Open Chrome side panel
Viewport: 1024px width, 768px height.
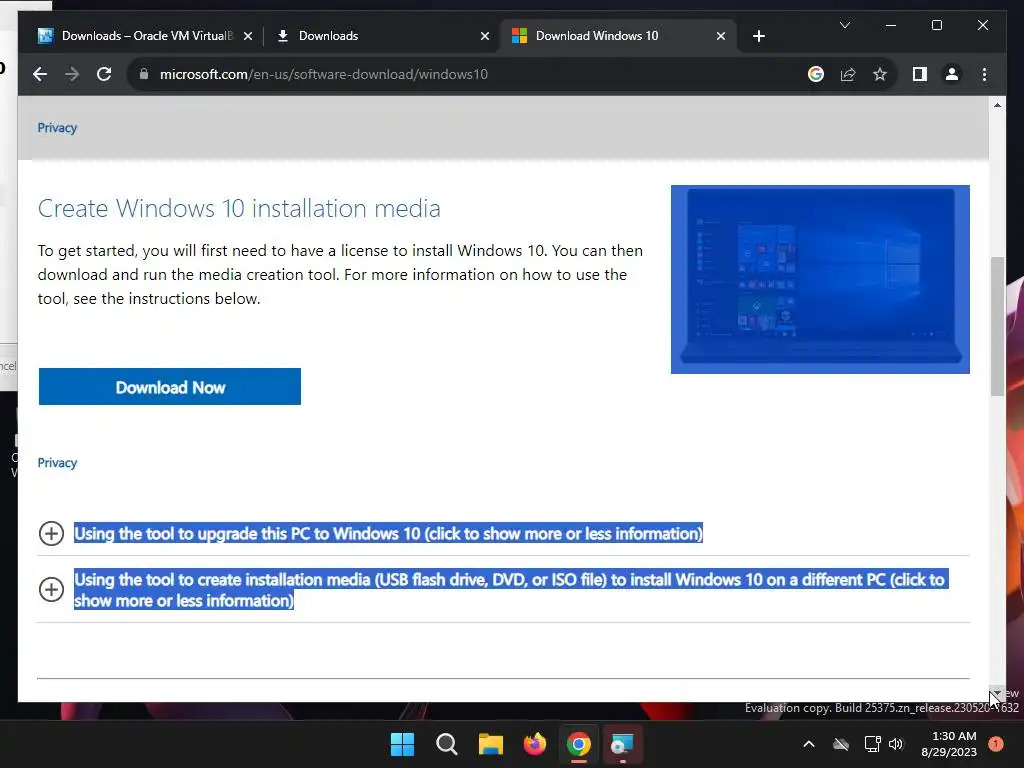(x=920, y=74)
